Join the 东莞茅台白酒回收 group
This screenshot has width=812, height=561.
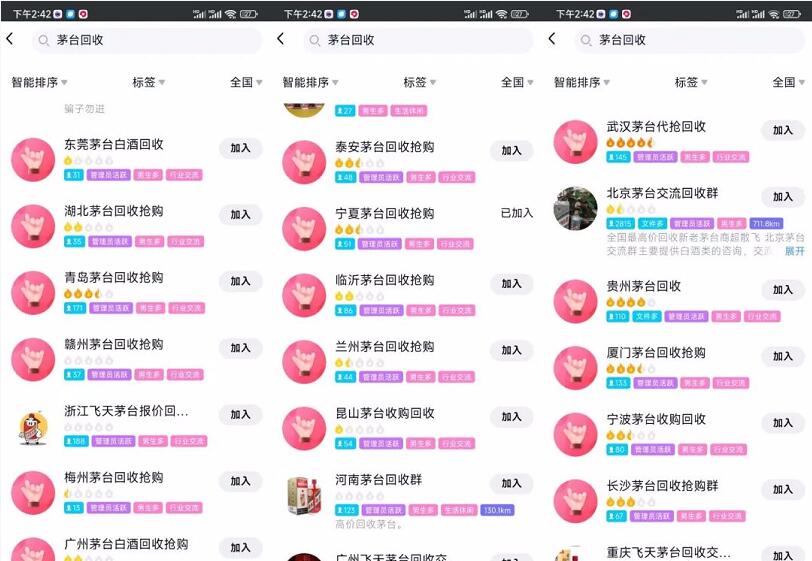[240, 148]
